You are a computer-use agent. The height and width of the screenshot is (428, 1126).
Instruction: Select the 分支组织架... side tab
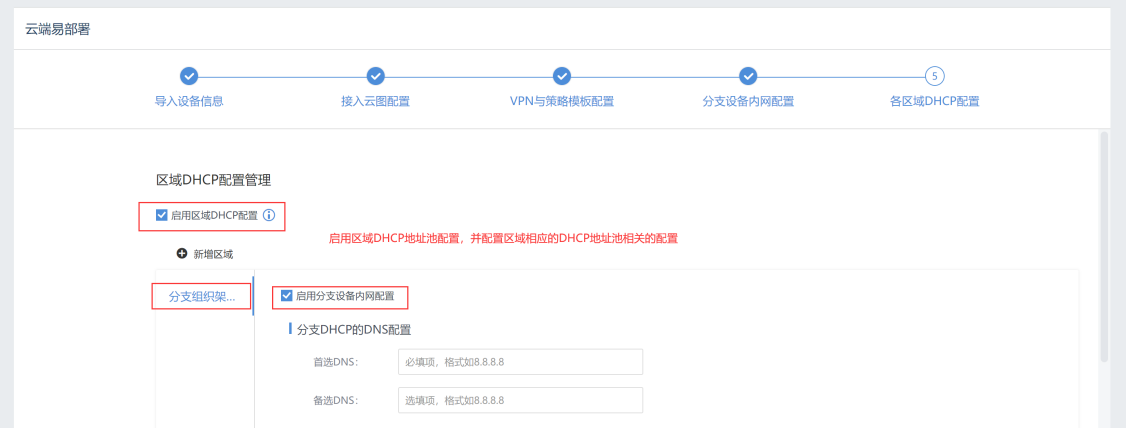click(x=201, y=297)
